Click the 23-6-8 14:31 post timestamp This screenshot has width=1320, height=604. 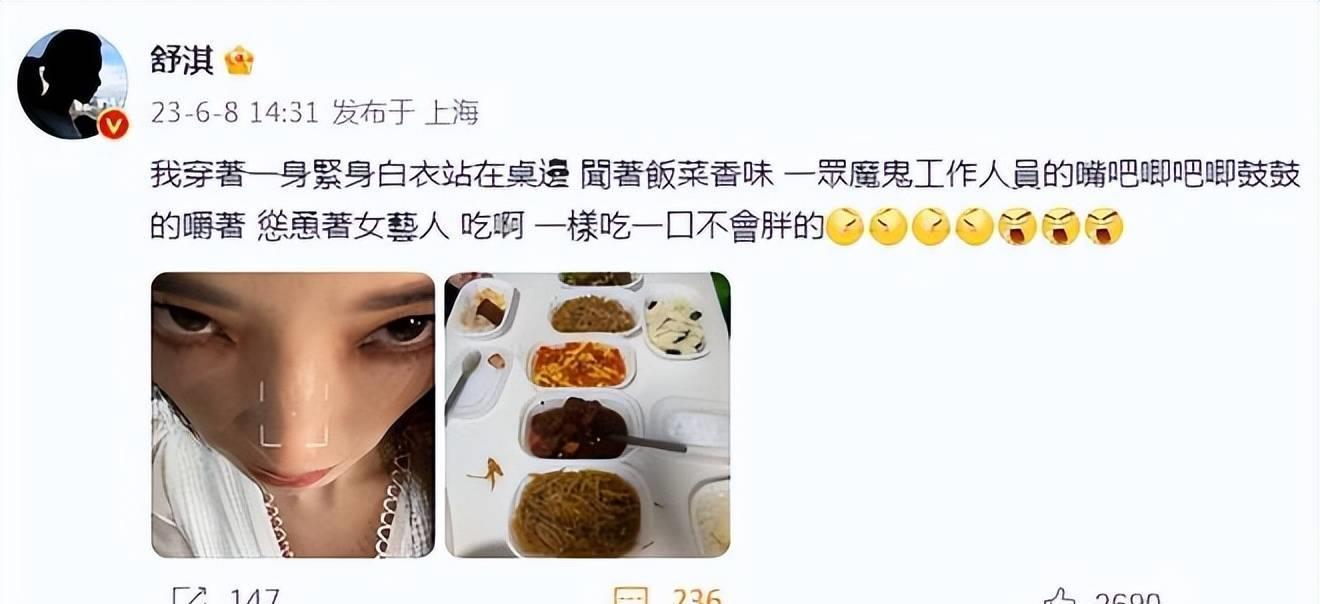[234, 113]
